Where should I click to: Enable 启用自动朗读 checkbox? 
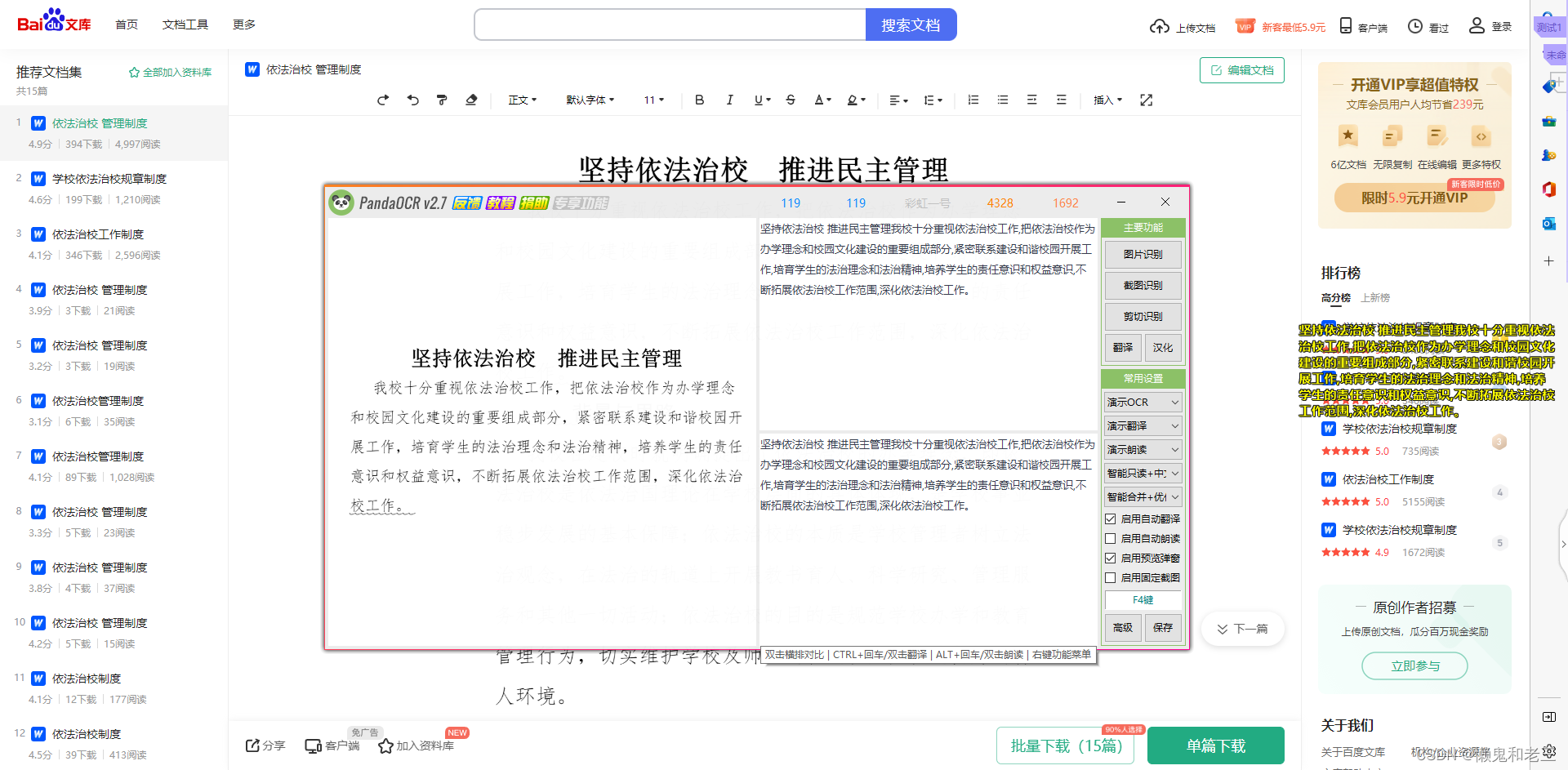click(x=1110, y=538)
